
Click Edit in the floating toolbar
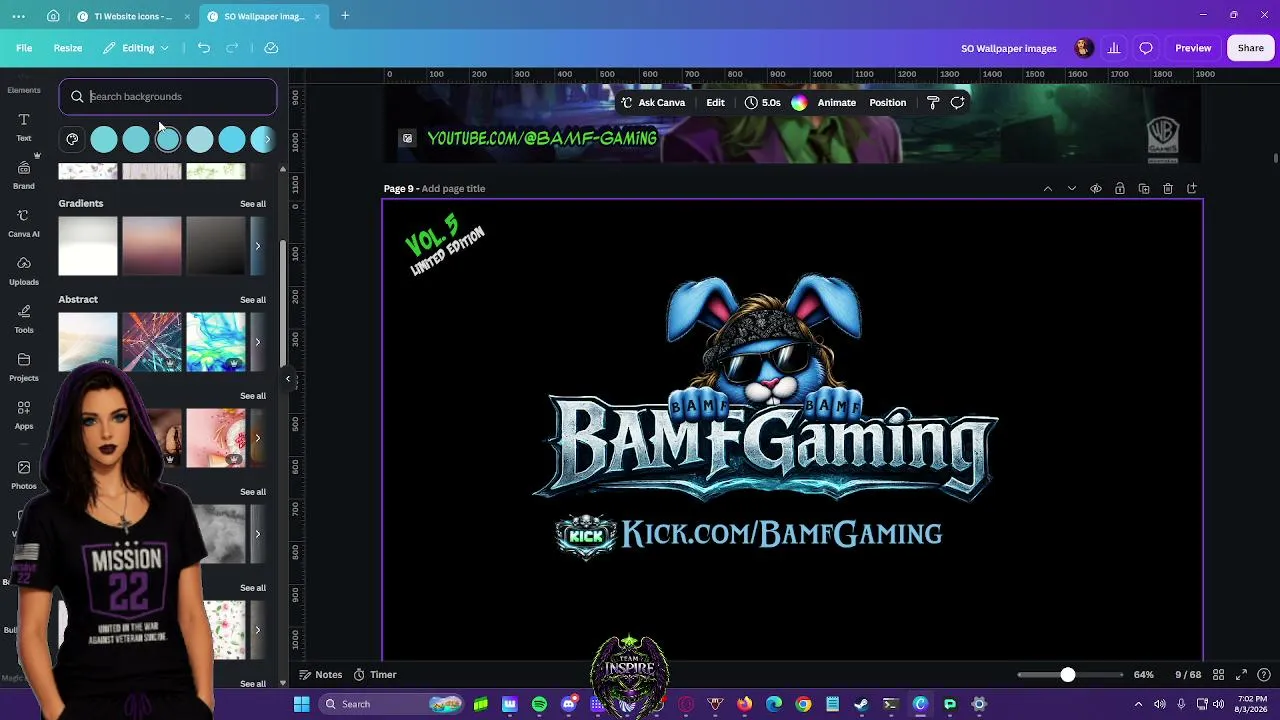point(715,102)
